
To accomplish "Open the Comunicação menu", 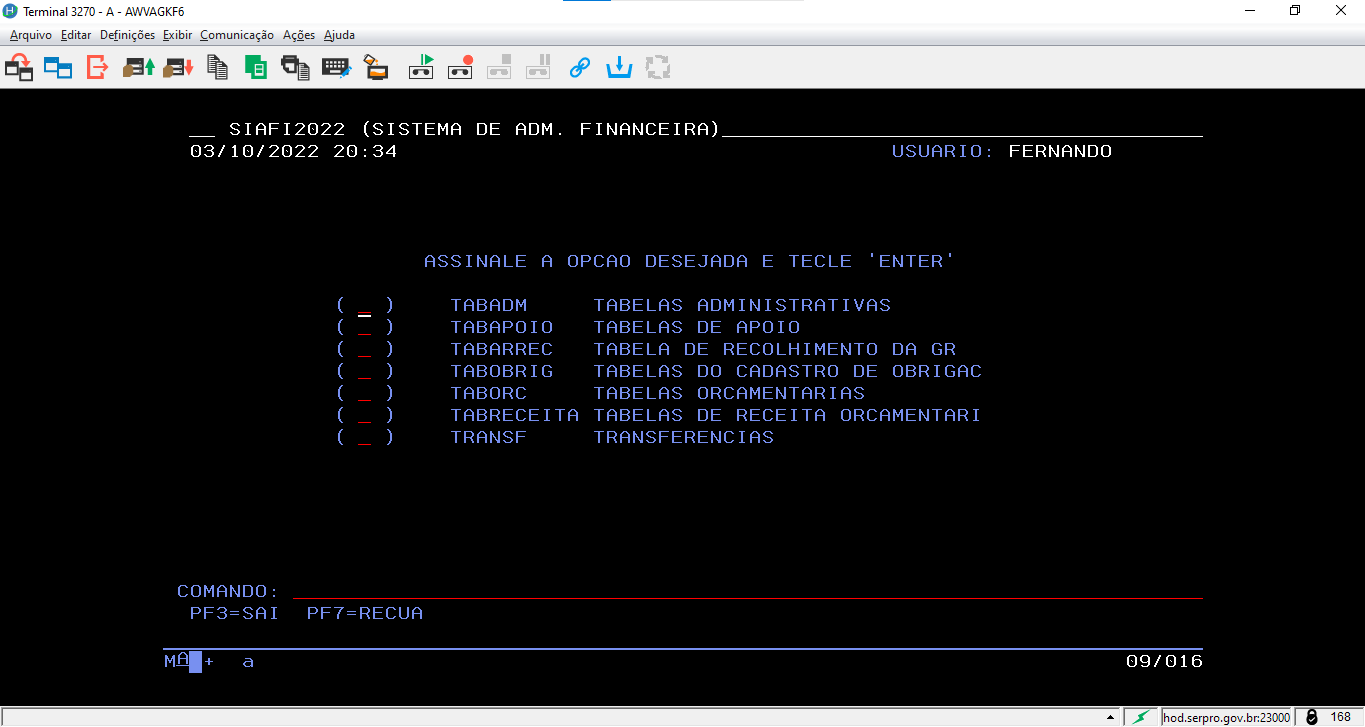I will tap(236, 35).
